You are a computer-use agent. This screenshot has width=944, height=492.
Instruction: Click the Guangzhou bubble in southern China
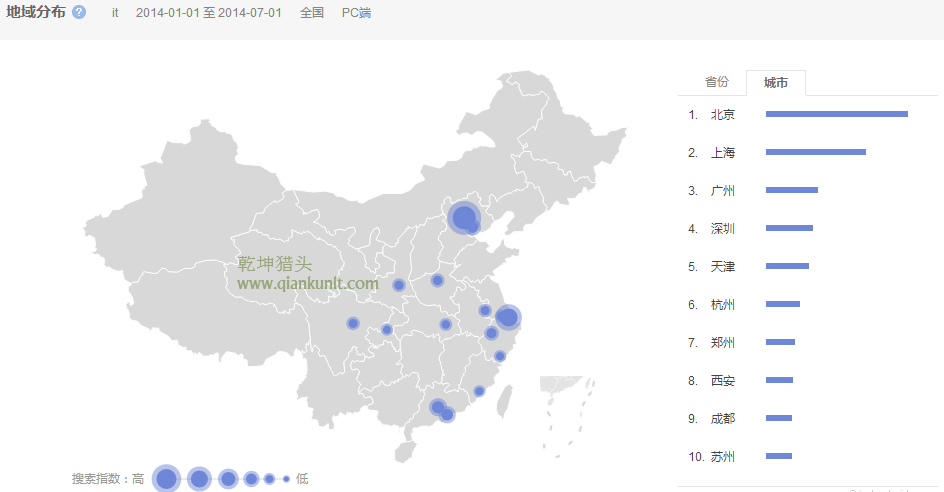pos(438,407)
